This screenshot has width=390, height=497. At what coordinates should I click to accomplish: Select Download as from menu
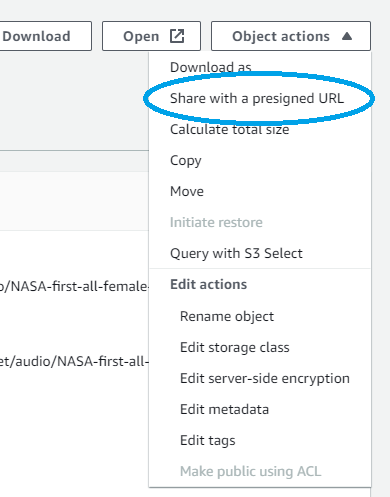click(x=211, y=67)
